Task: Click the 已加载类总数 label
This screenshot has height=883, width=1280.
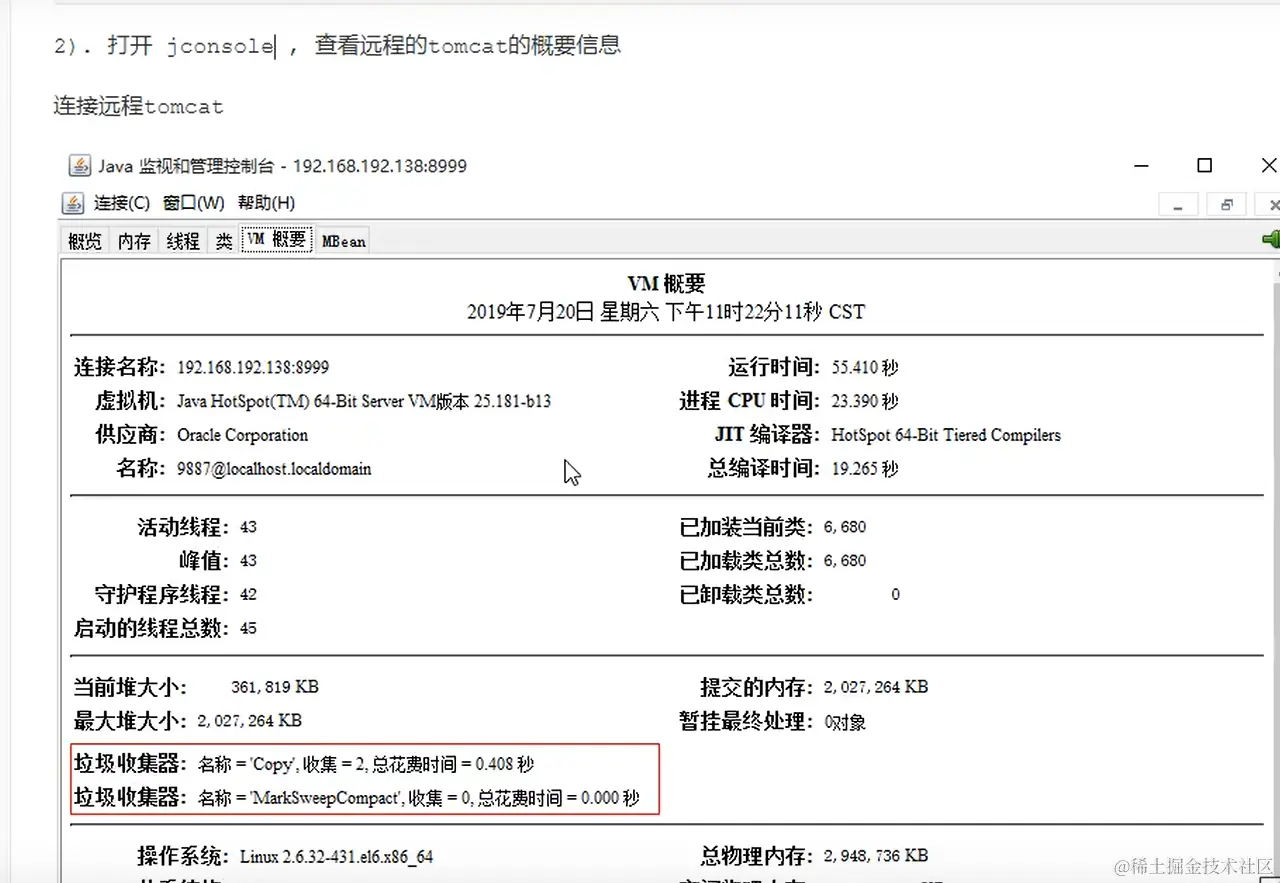Action: (746, 561)
